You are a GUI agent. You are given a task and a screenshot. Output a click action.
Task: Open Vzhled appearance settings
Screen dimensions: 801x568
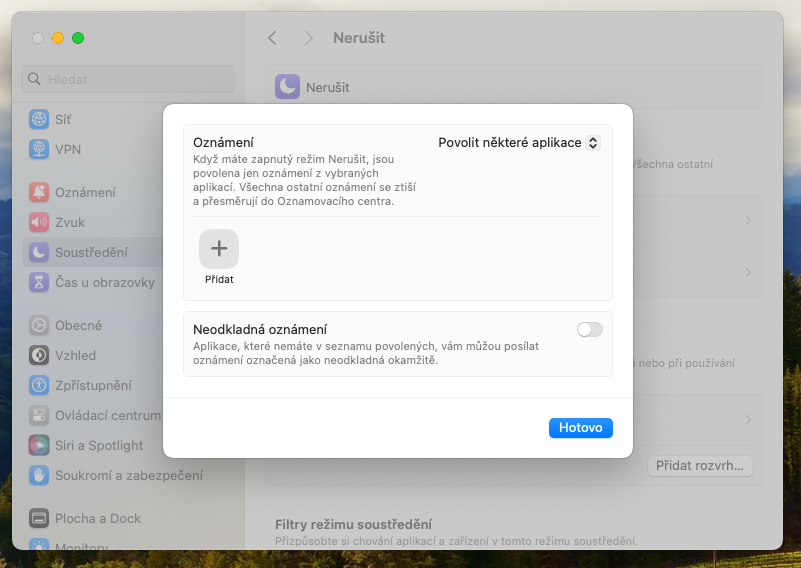(76, 355)
